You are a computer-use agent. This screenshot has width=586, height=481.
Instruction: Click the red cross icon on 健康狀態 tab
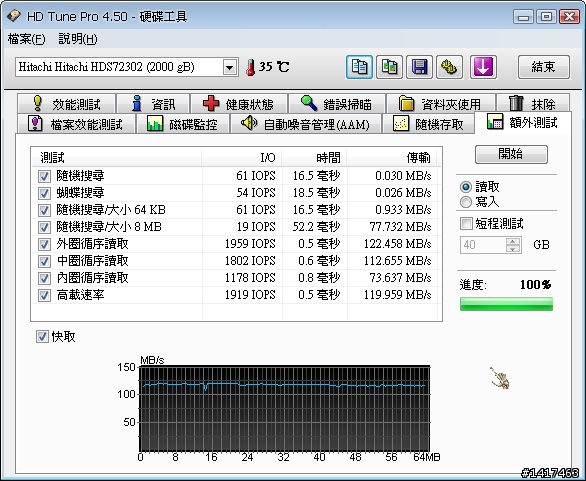(211, 104)
